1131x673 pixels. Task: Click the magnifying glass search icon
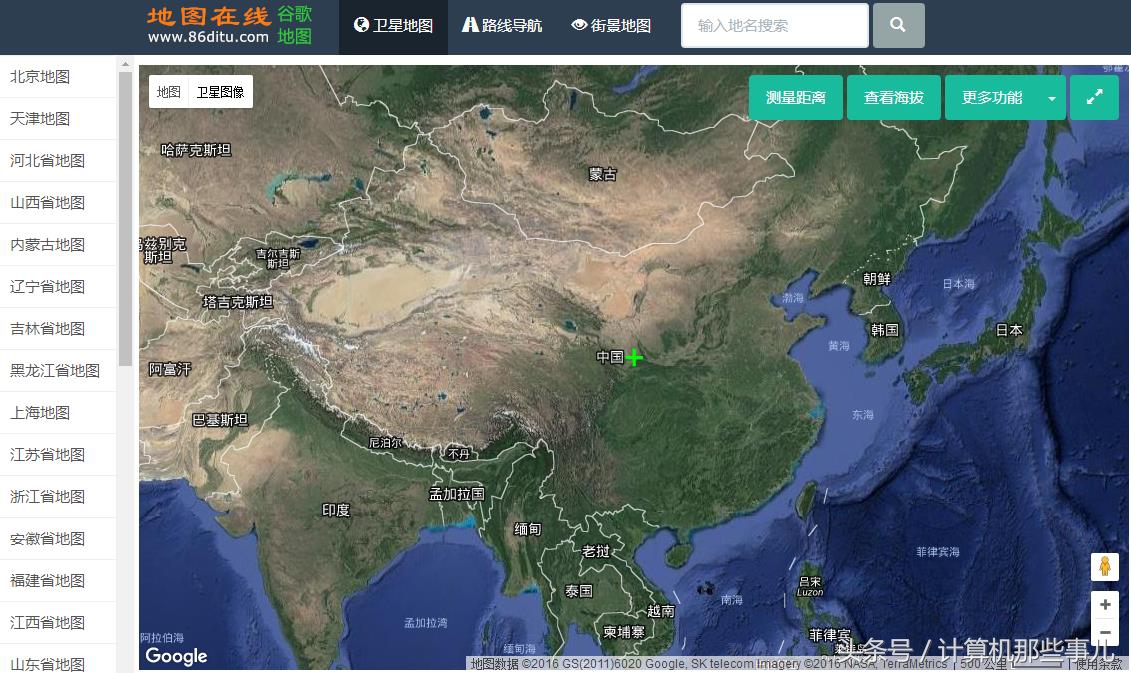point(897,25)
